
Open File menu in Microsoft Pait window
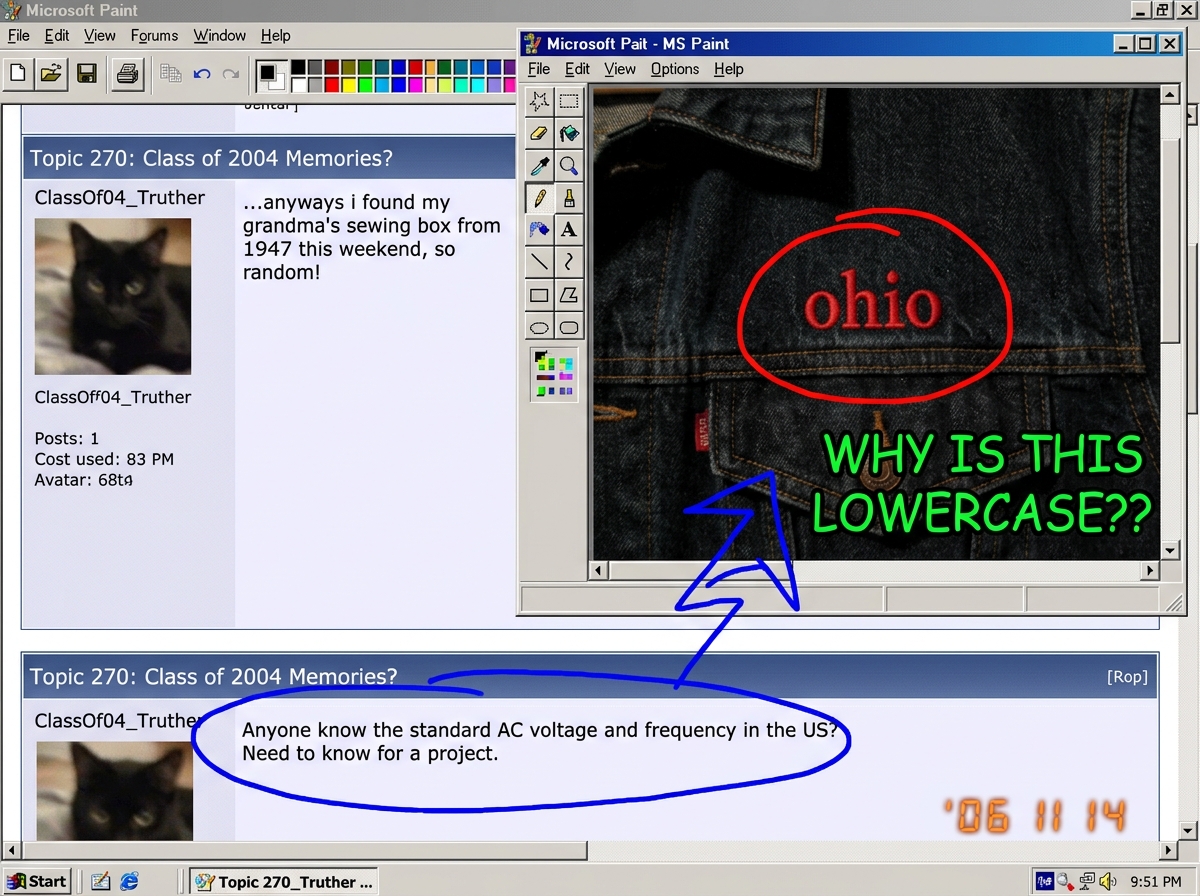539,69
